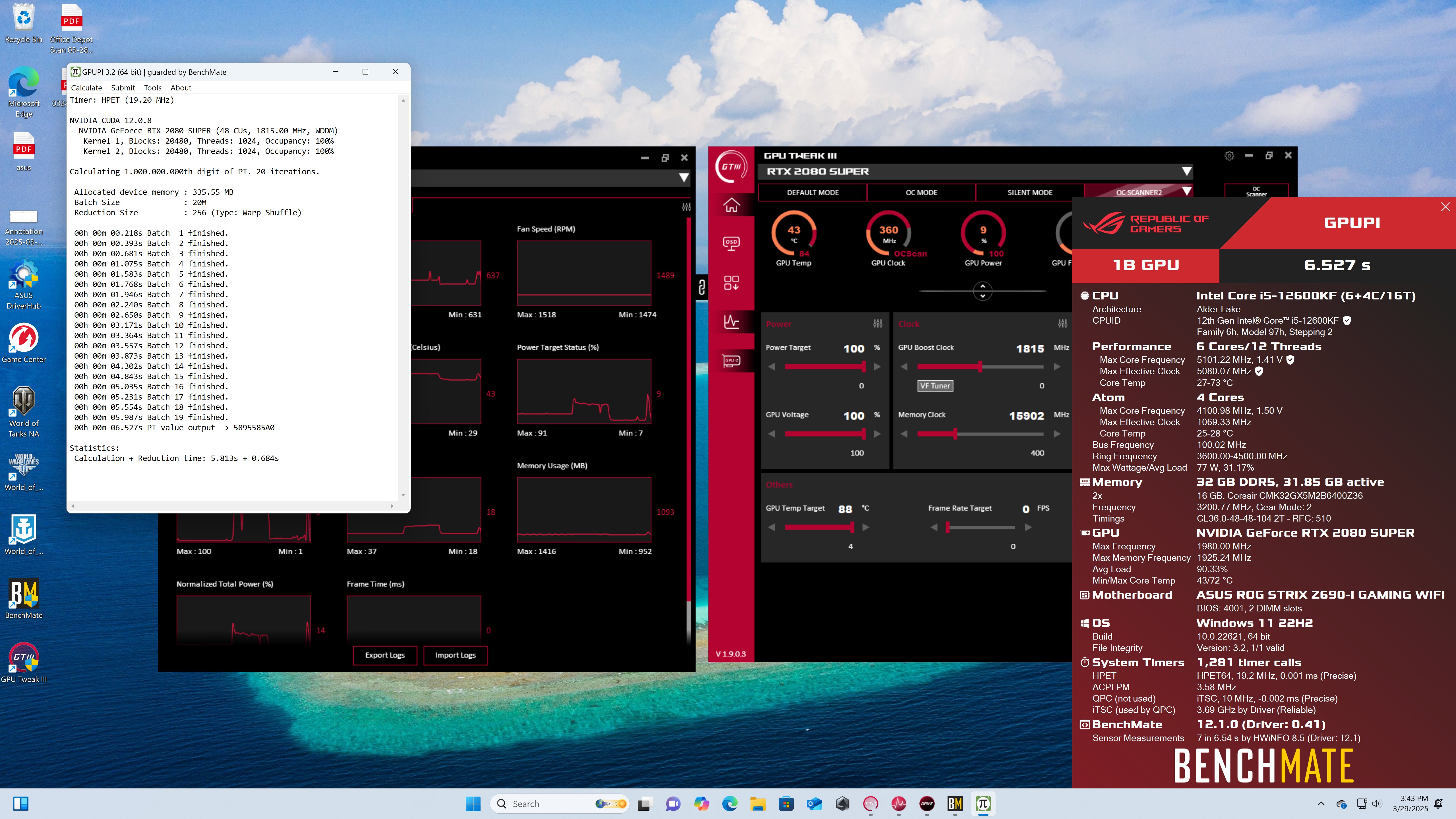This screenshot has width=1456, height=819.
Task: Select OC MODE profile
Action: click(921, 192)
